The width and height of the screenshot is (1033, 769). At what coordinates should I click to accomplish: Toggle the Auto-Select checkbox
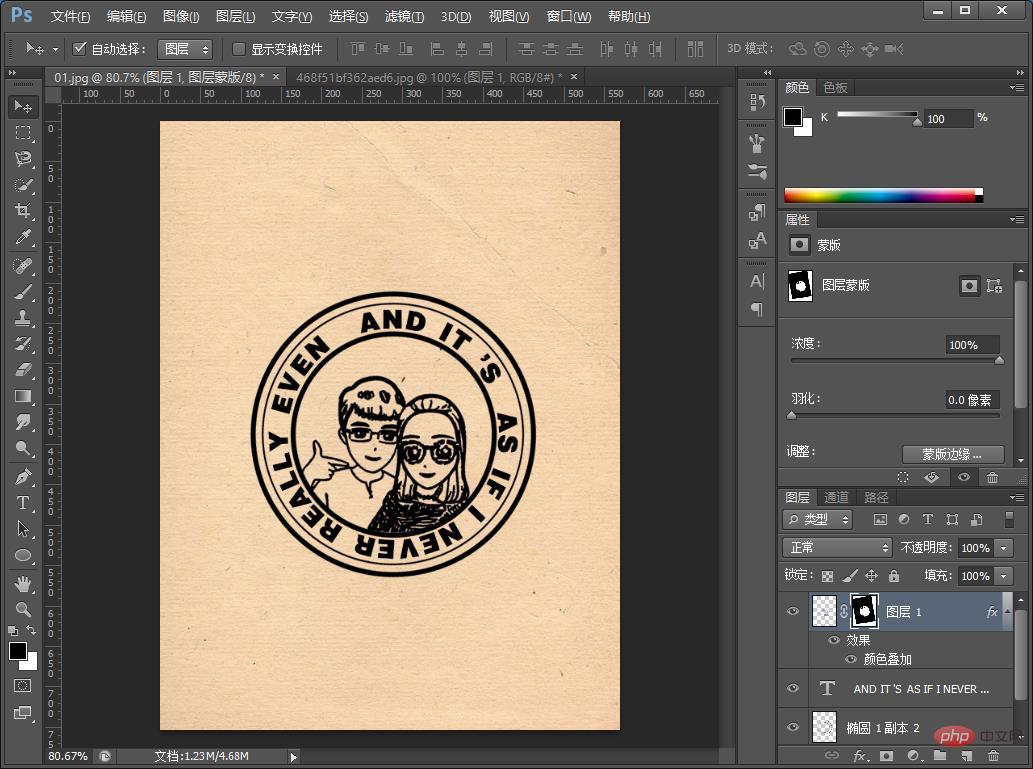(x=80, y=48)
